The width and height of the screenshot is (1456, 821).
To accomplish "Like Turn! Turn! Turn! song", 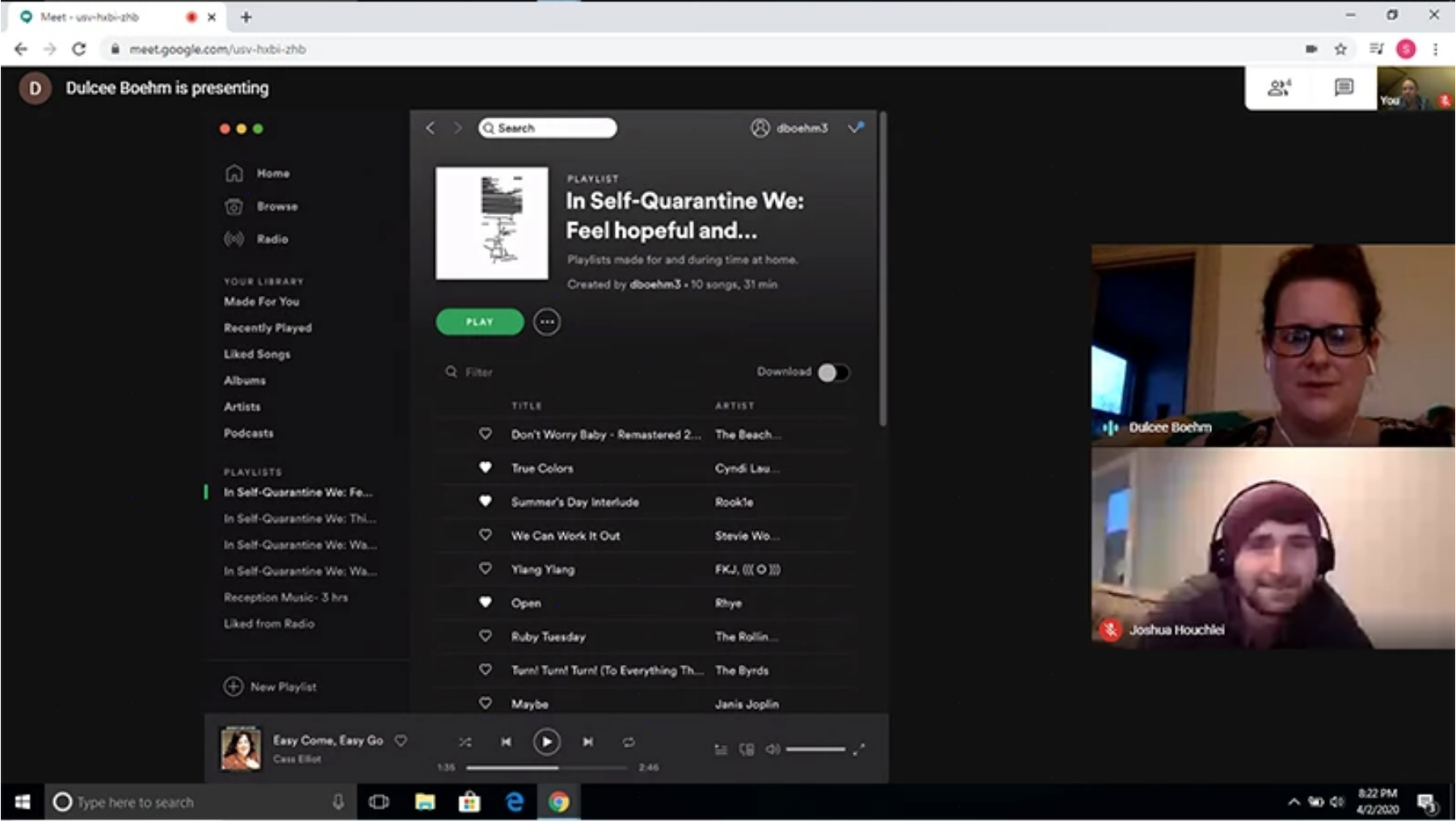I will tap(485, 670).
